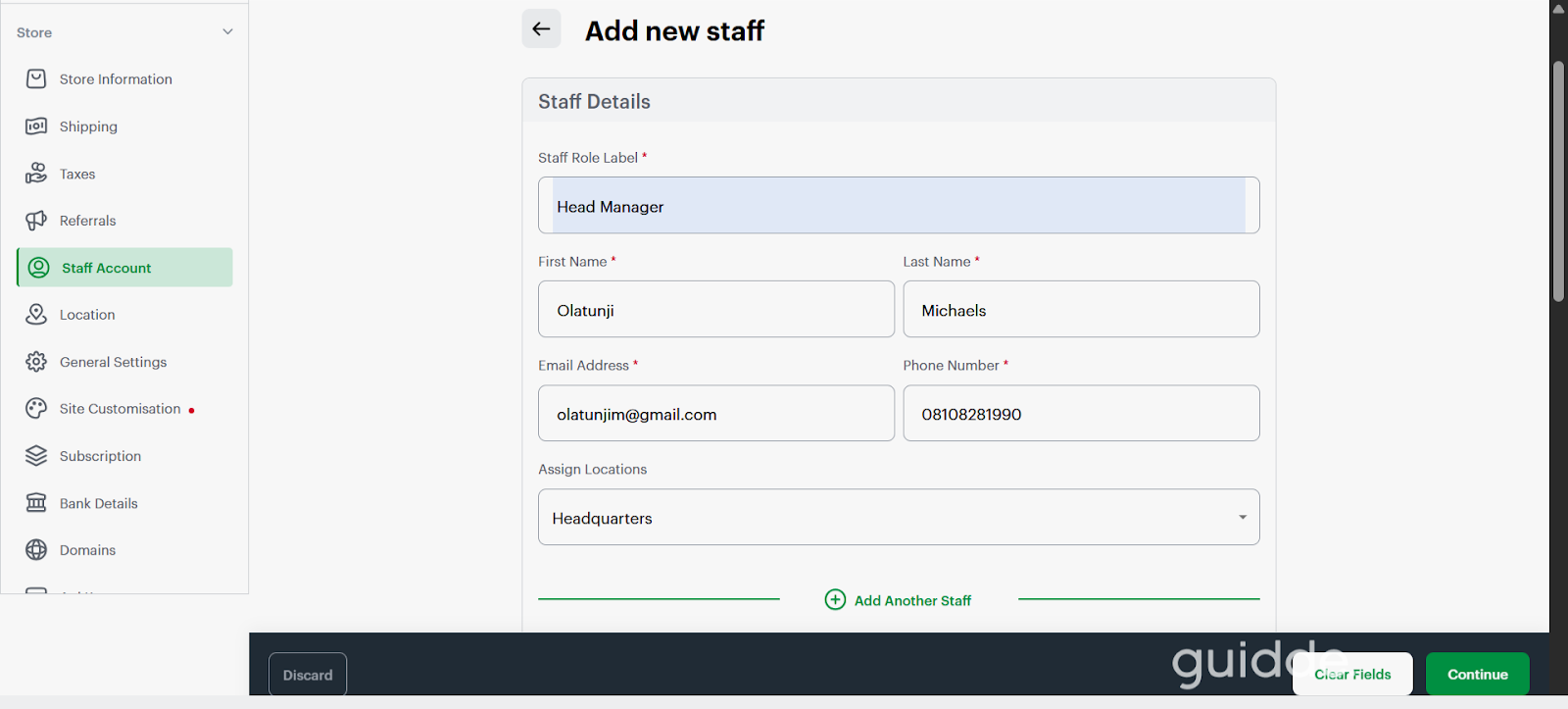1568x709 pixels.
Task: Click the Phone Number input field
Action: [1081, 413]
